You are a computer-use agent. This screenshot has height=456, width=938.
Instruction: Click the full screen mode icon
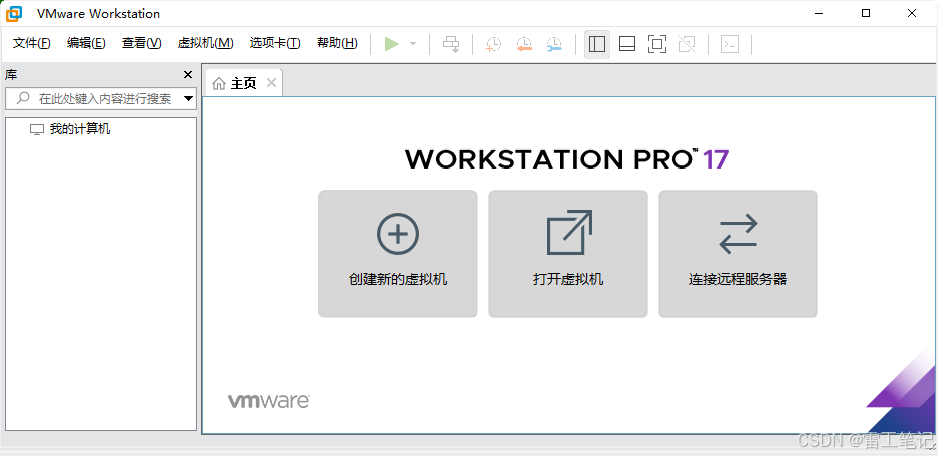(657, 44)
